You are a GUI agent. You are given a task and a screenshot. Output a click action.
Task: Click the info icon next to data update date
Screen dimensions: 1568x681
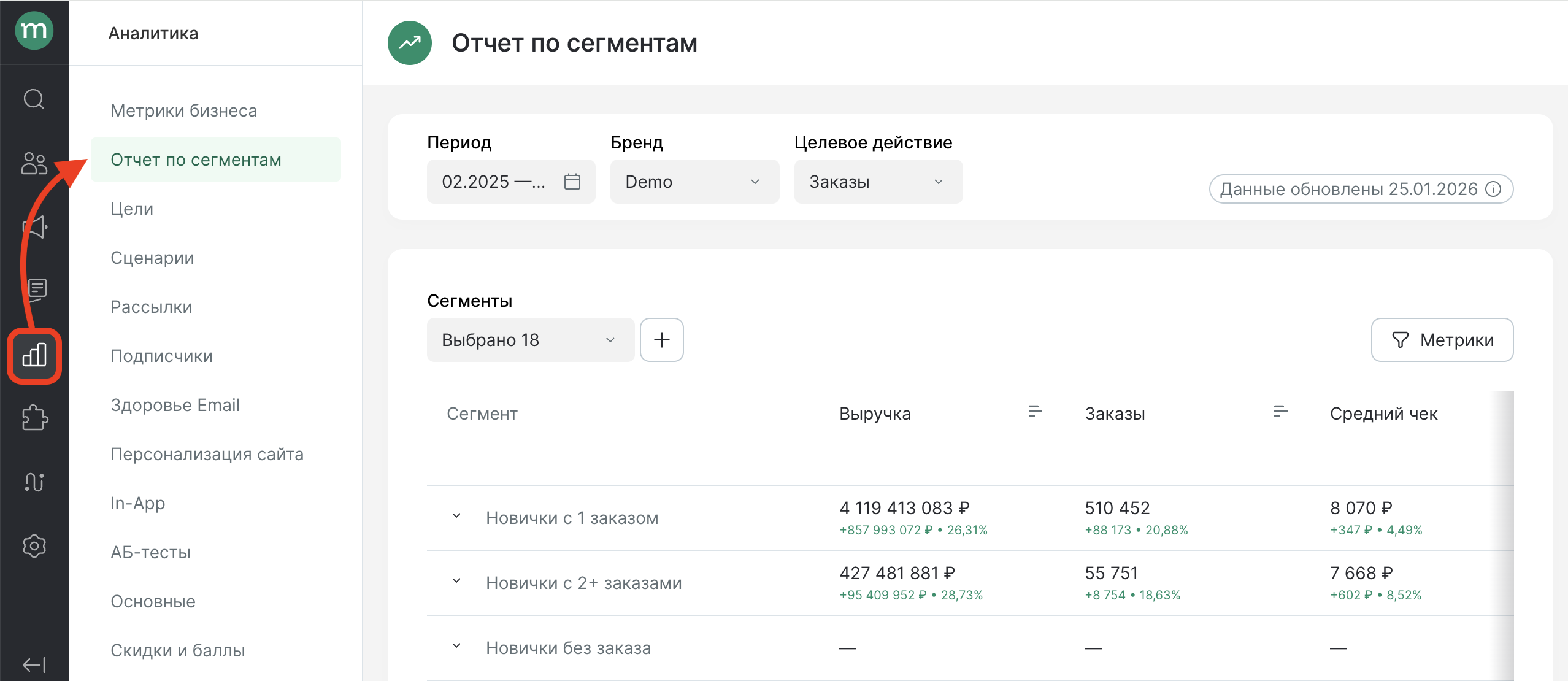[x=1493, y=190]
